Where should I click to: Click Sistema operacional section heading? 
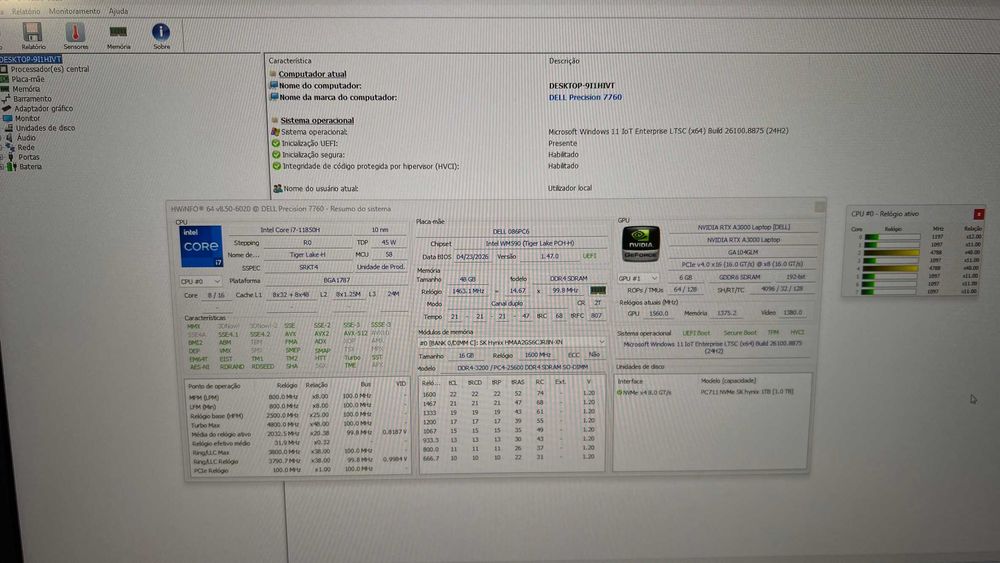coord(317,121)
